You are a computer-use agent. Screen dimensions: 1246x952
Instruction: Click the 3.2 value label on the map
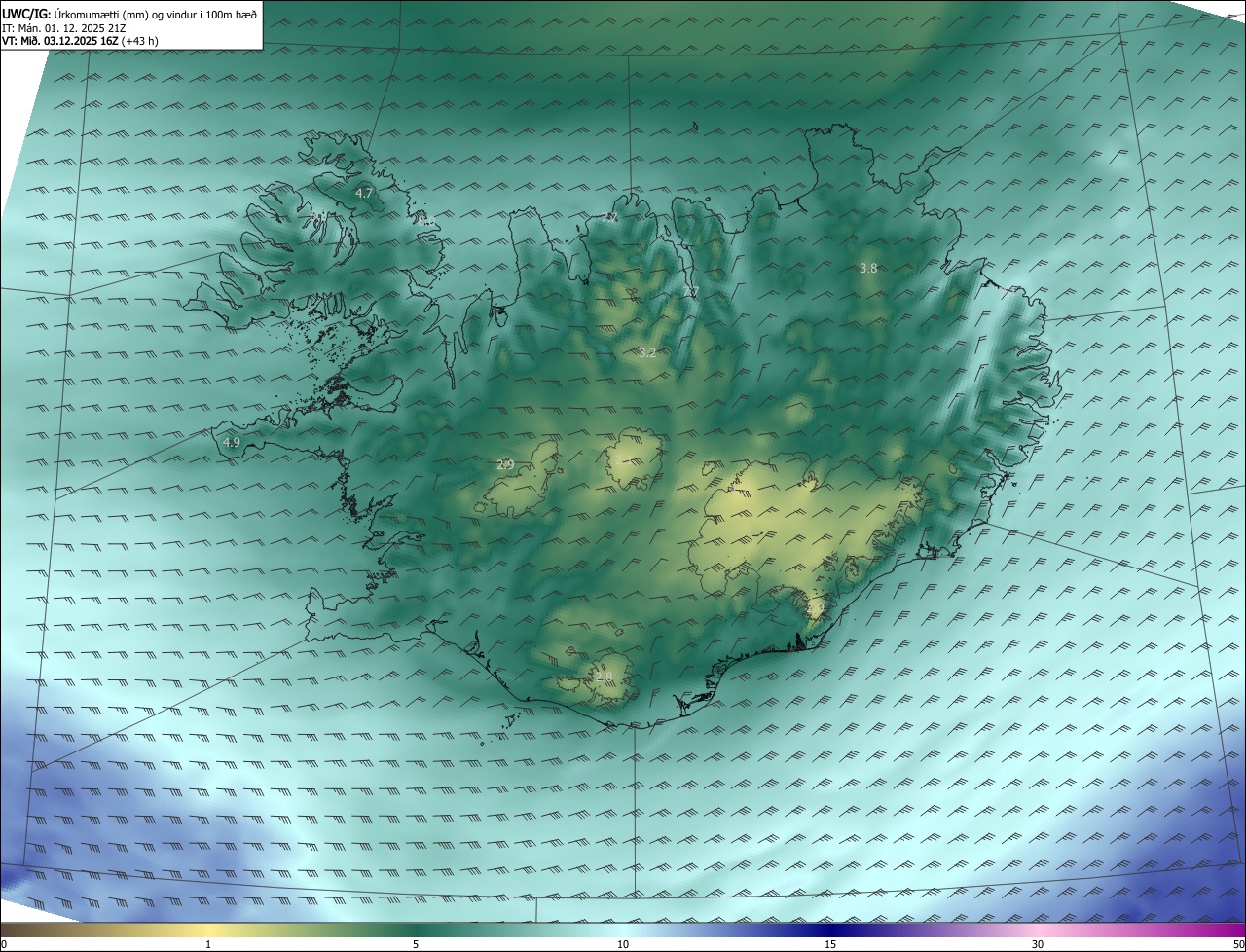[x=647, y=353]
